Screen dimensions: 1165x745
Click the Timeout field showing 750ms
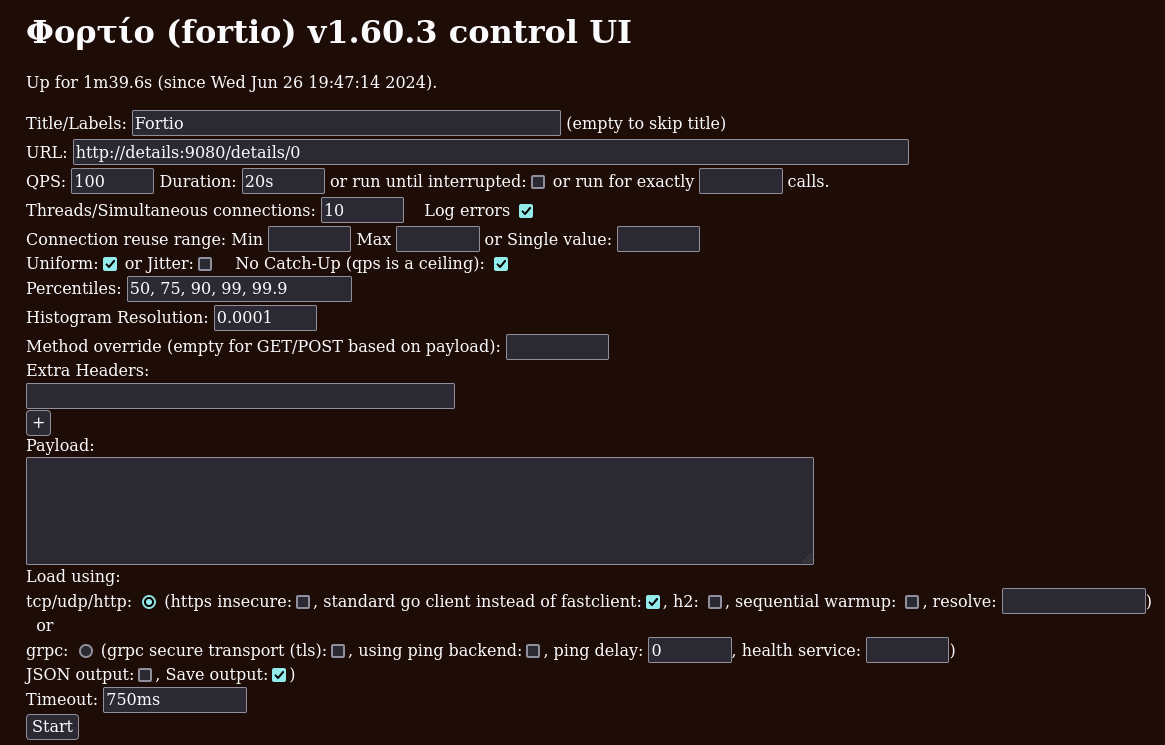coord(175,700)
